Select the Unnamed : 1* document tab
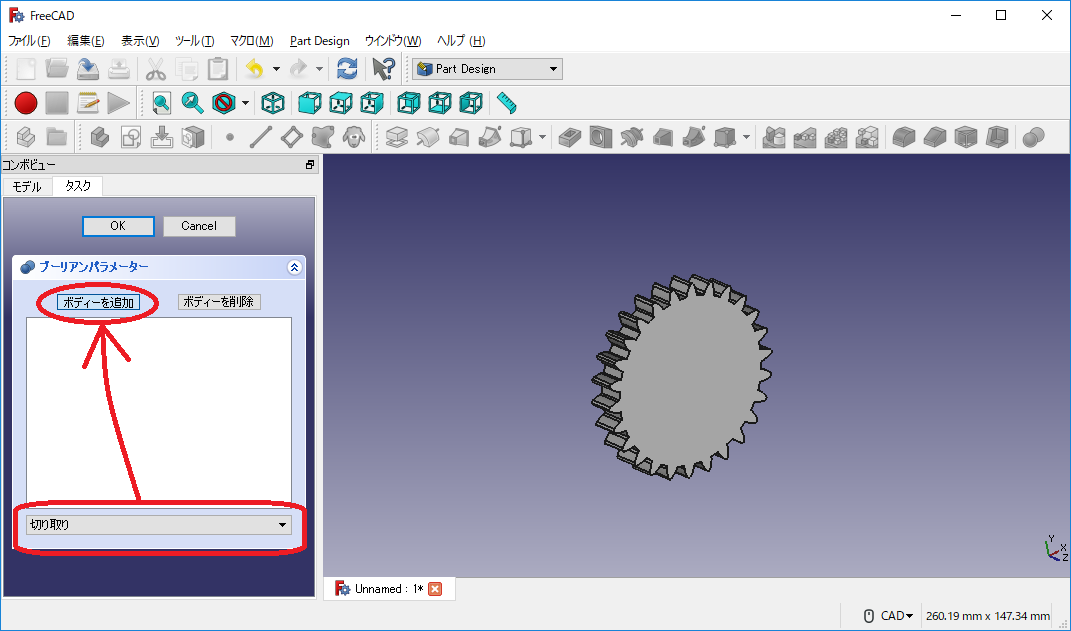The width and height of the screenshot is (1071, 631). [388, 589]
